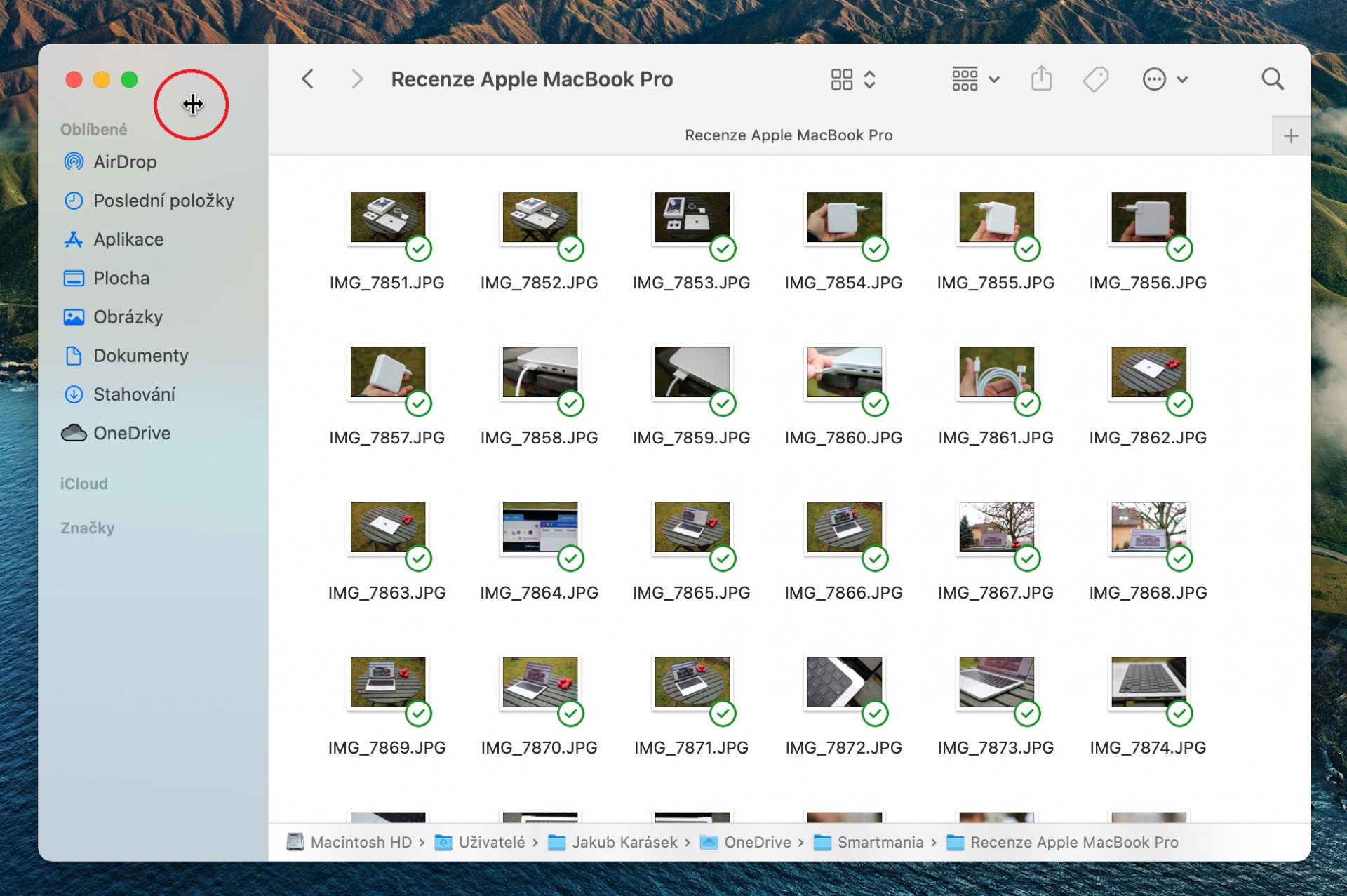Screen dimensions: 1347x896
Task: Click the IMG_7874.JPG file name label
Action: 1148,748
